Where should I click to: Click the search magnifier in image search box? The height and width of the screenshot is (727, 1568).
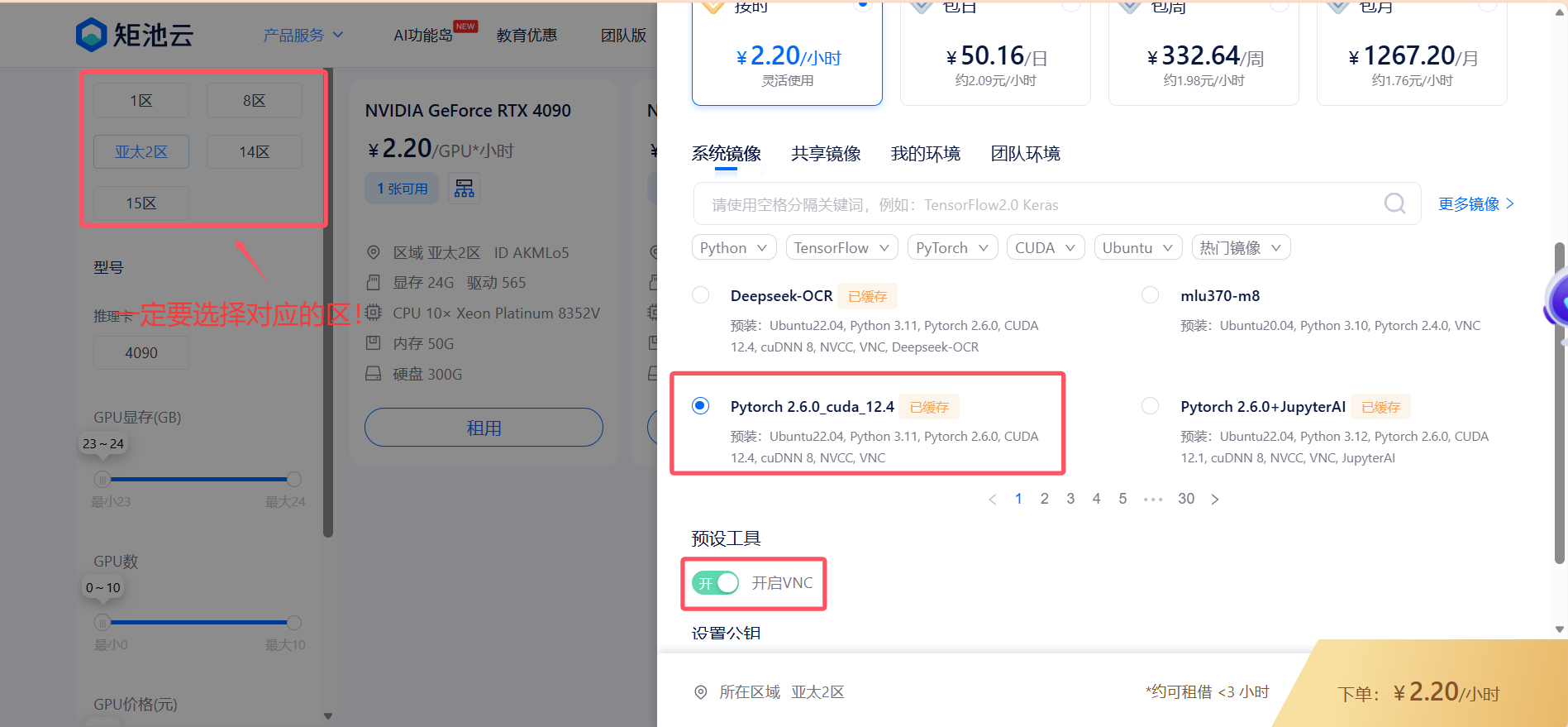coord(1395,203)
